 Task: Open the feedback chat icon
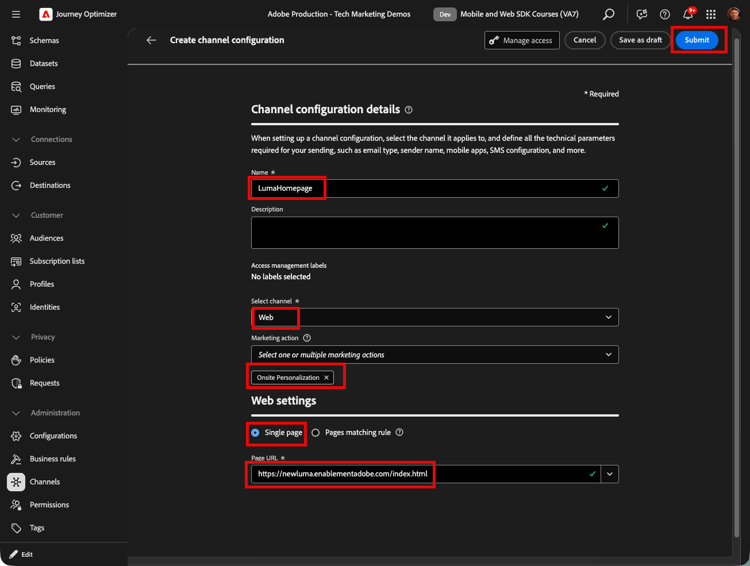(641, 14)
